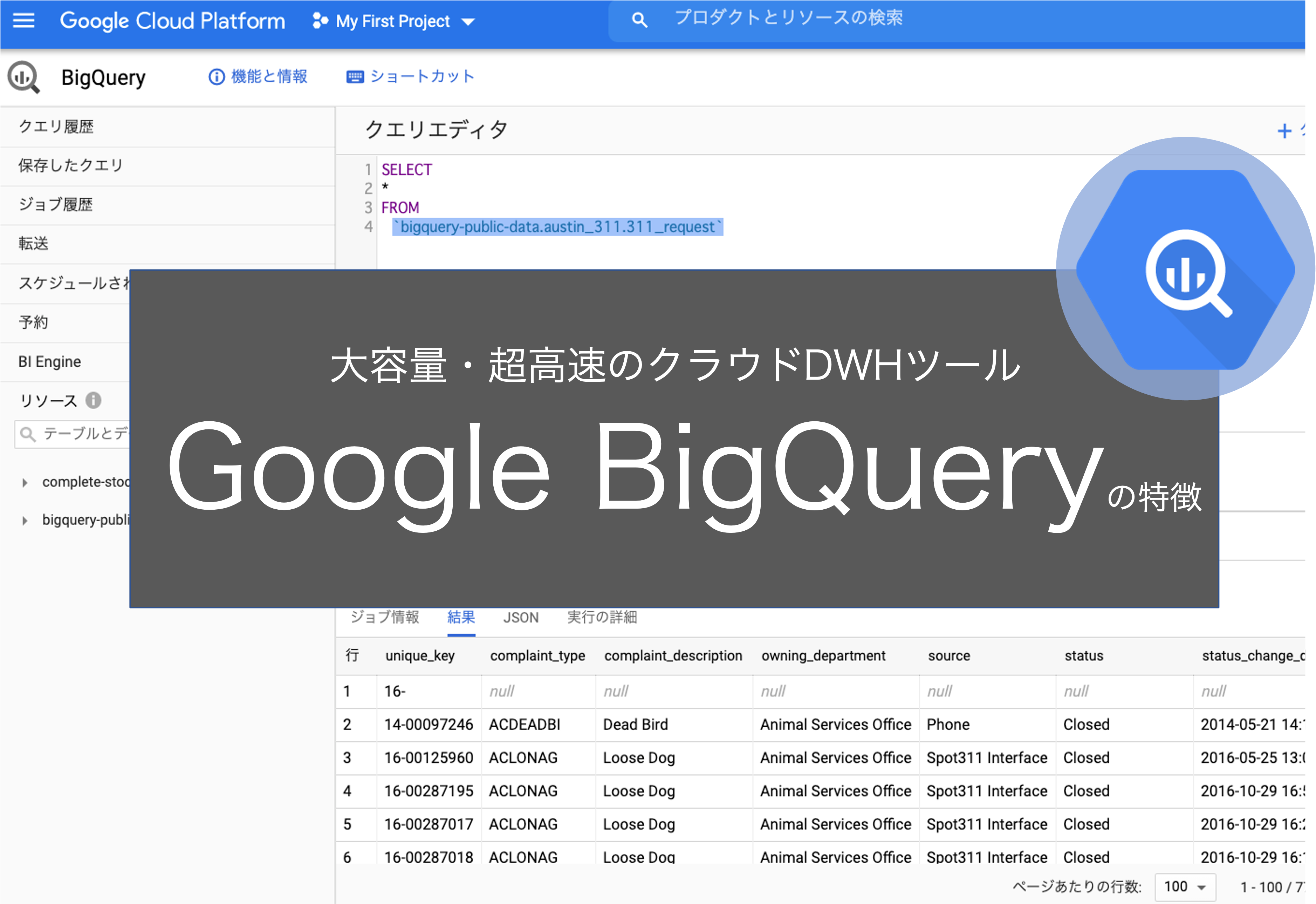Screen dimensions: 1316x904
Task: Switch to the 実行の詳細 tab
Action: 602,617
